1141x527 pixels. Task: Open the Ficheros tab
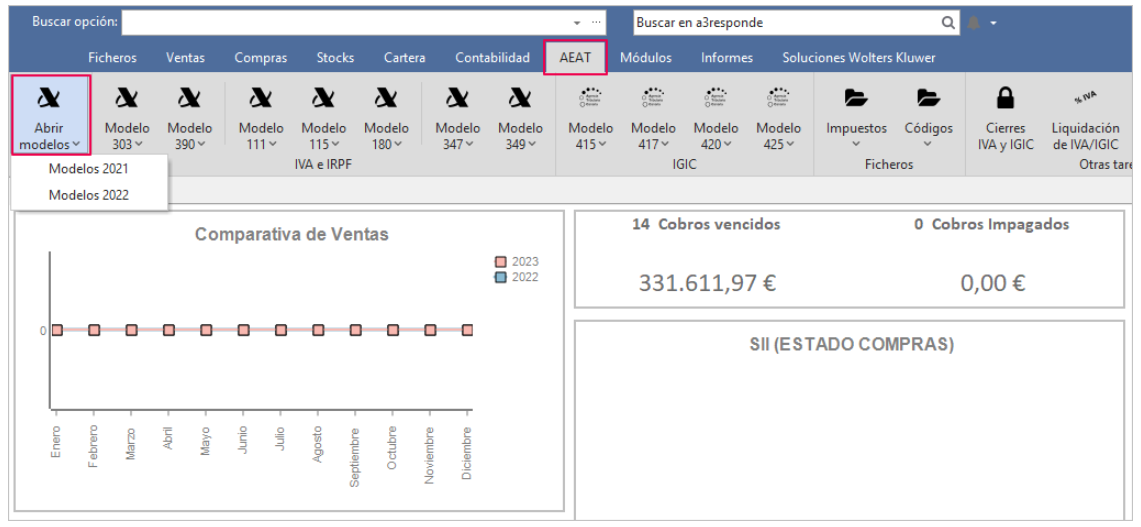tap(112, 58)
